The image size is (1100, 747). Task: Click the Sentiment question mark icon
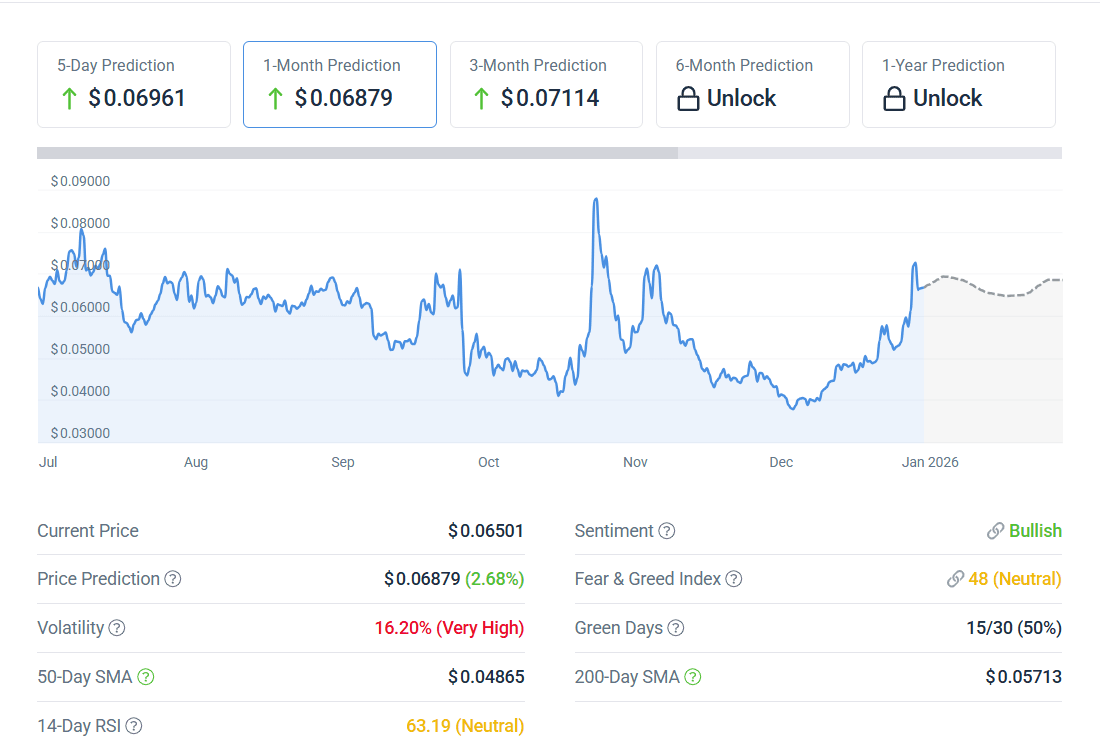click(x=666, y=531)
